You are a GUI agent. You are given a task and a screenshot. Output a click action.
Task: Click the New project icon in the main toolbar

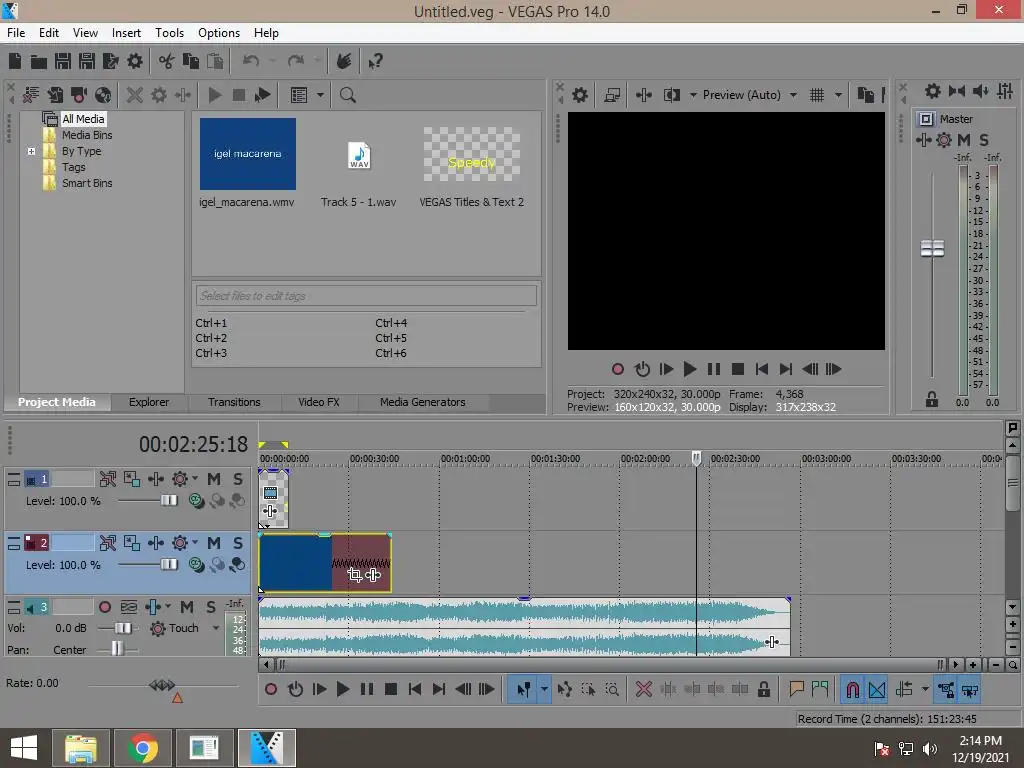click(x=14, y=61)
